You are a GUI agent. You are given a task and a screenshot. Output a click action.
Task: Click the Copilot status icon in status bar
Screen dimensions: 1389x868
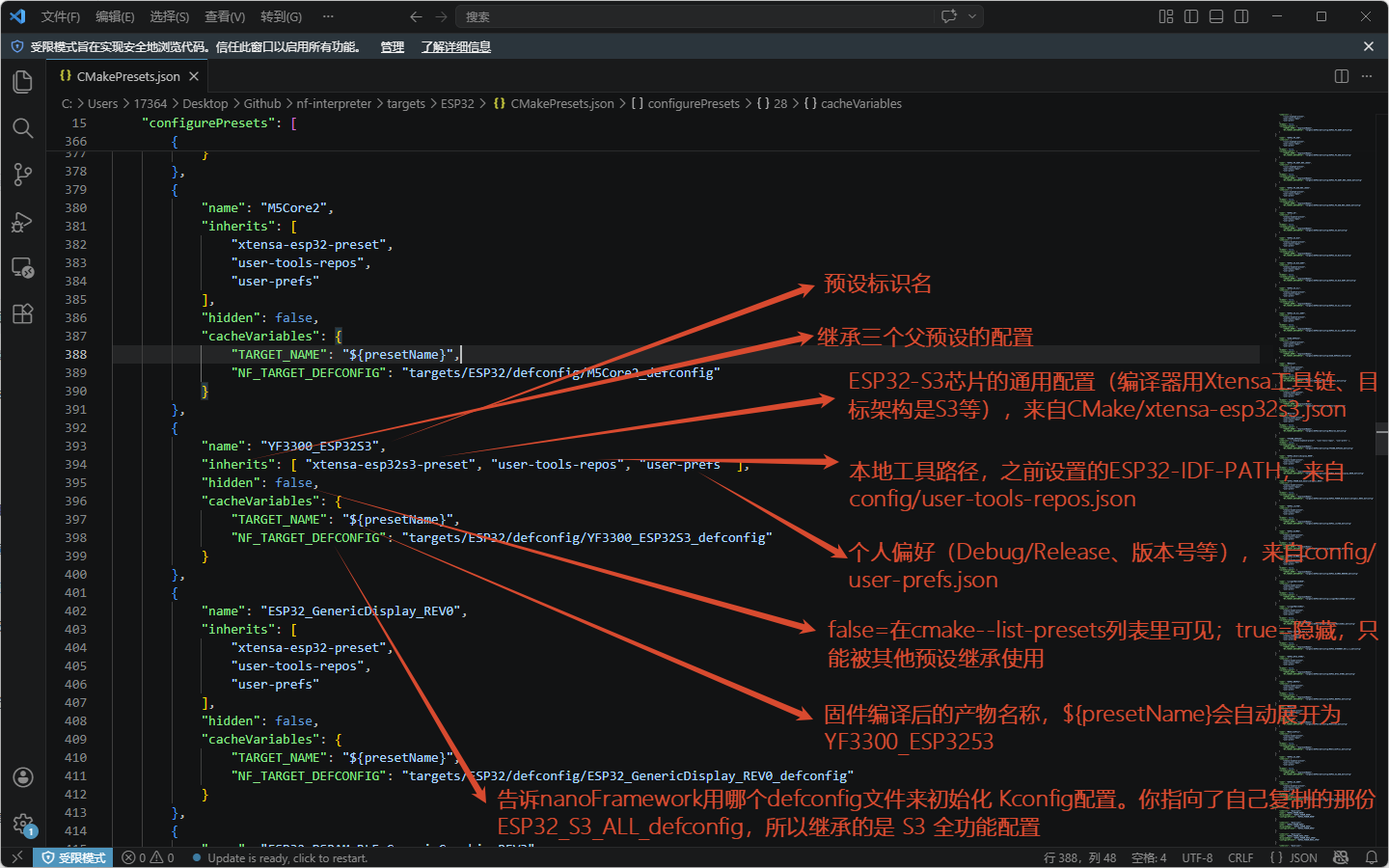(1341, 857)
